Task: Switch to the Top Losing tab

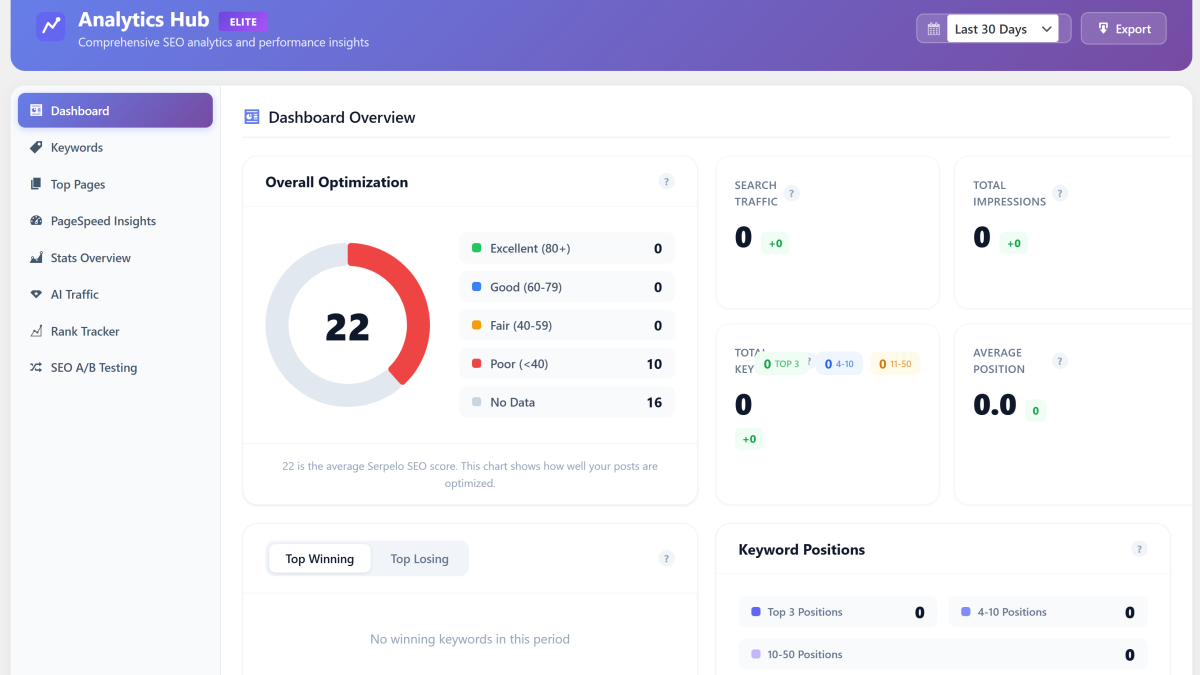Action: point(419,558)
